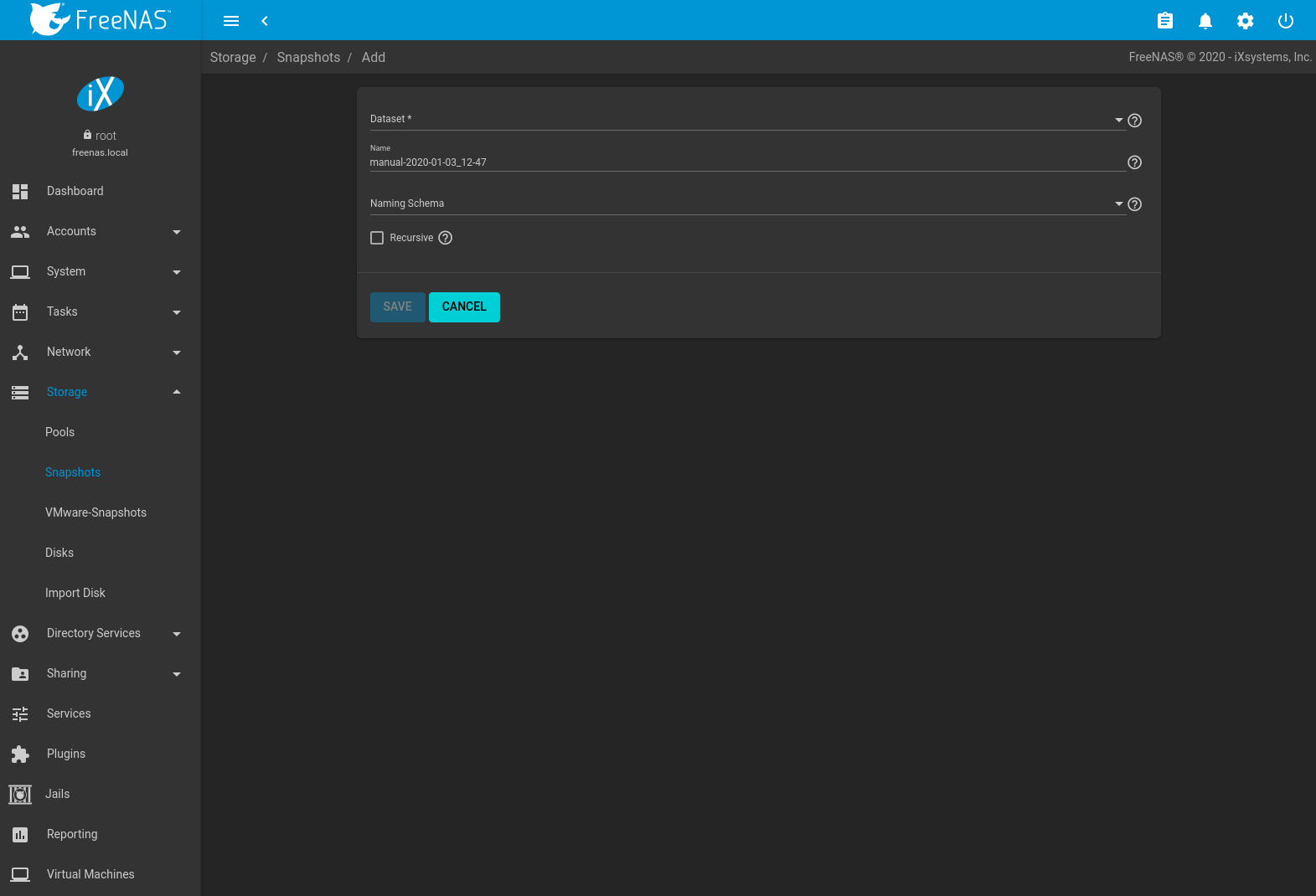
Task: Toggle the hamburger sidebar menu icon
Action: 231,21
